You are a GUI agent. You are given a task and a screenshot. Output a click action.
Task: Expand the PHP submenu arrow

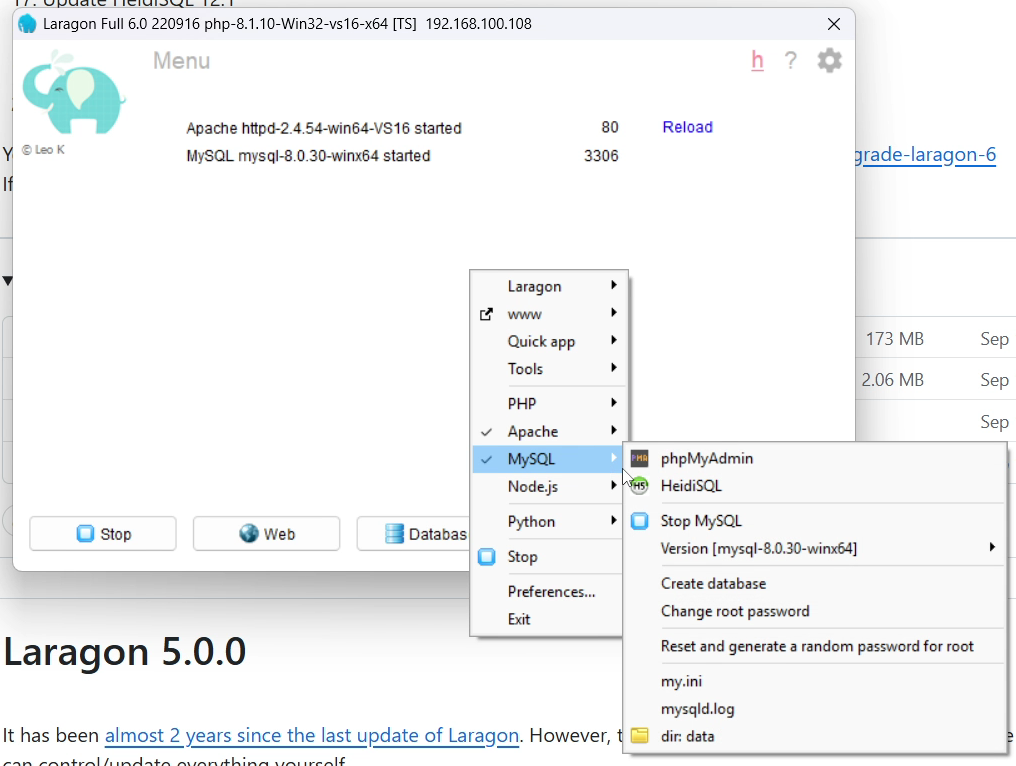tap(613, 403)
